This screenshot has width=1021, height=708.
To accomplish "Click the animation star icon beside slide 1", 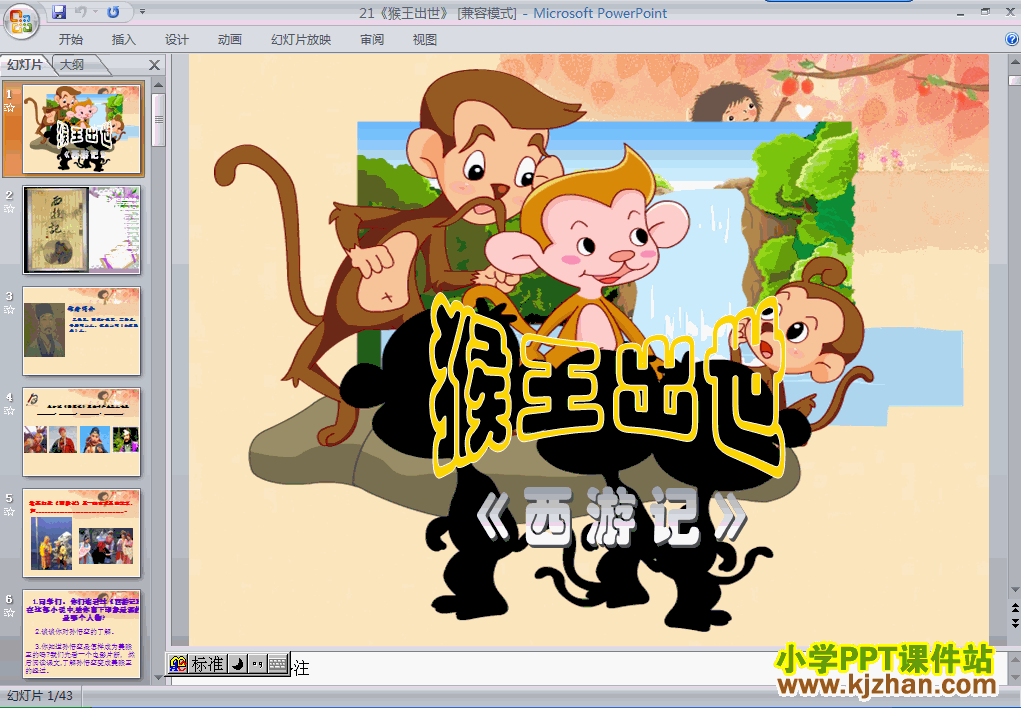I will (9, 107).
